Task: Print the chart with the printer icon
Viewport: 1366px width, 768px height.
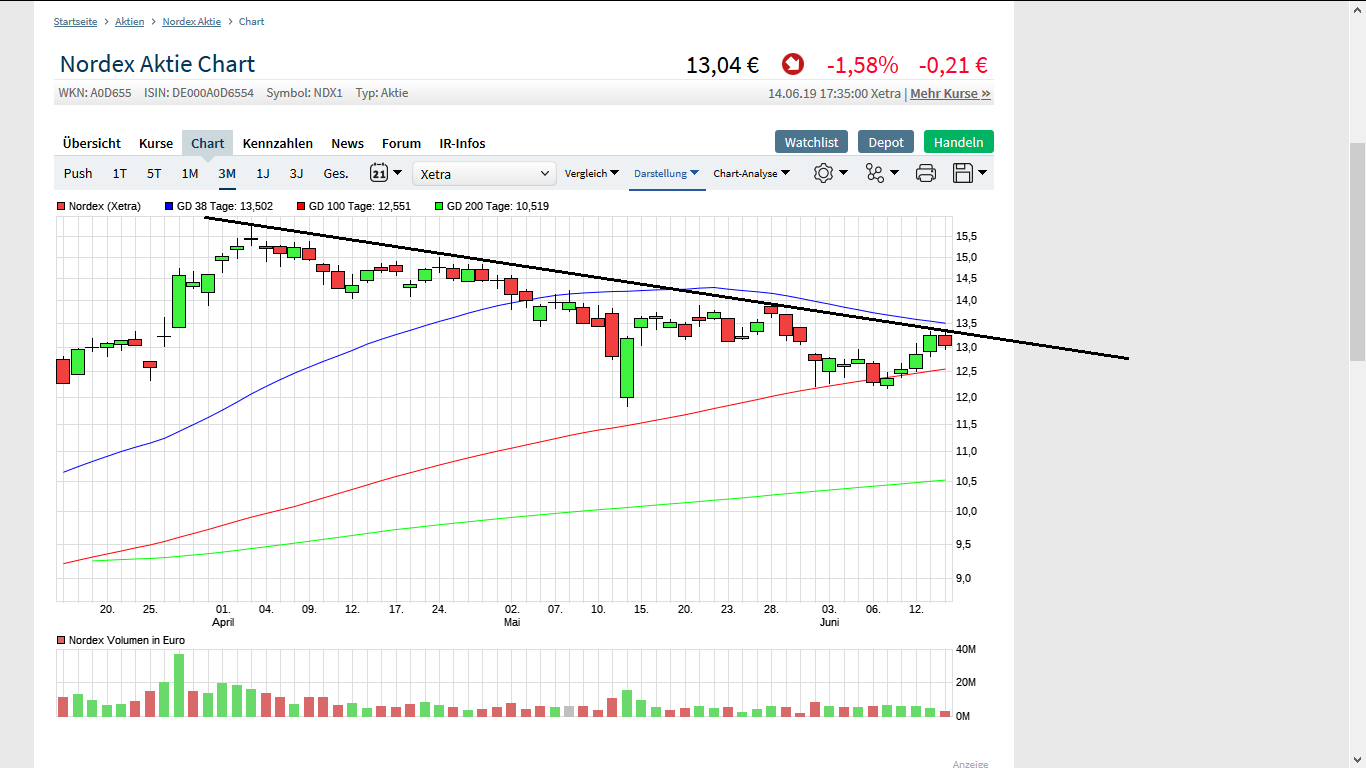Action: coord(926,173)
